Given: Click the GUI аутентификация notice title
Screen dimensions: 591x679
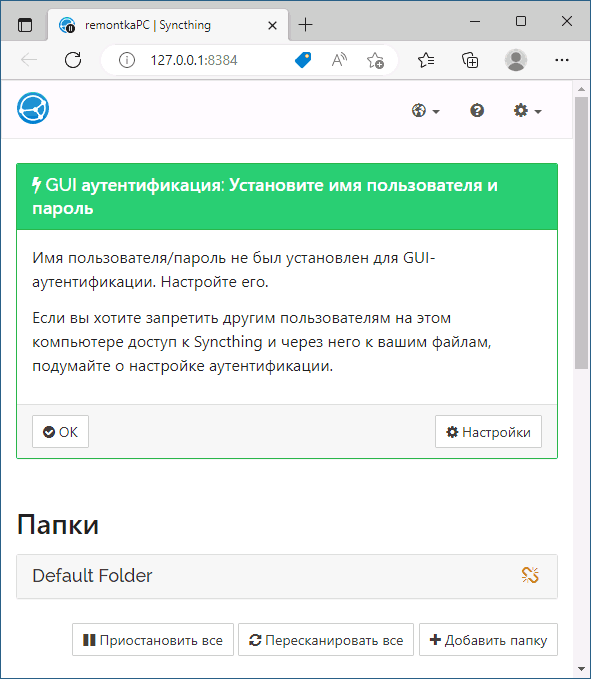Looking at the screenshot, I should (265, 197).
